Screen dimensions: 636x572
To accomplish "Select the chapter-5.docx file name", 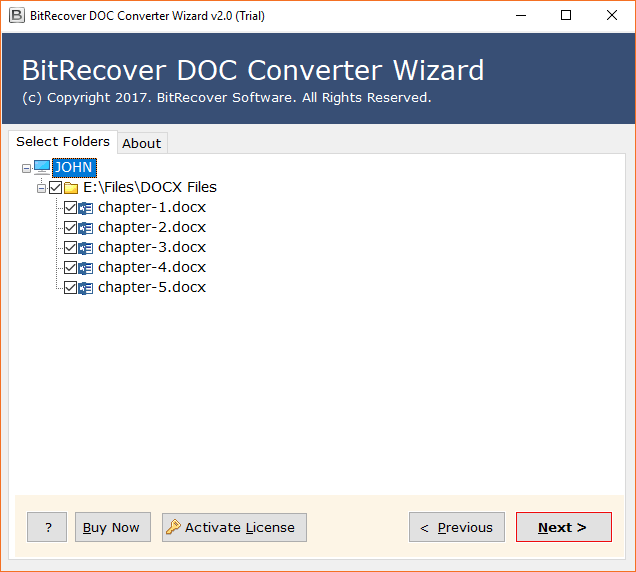I will click(x=152, y=287).
